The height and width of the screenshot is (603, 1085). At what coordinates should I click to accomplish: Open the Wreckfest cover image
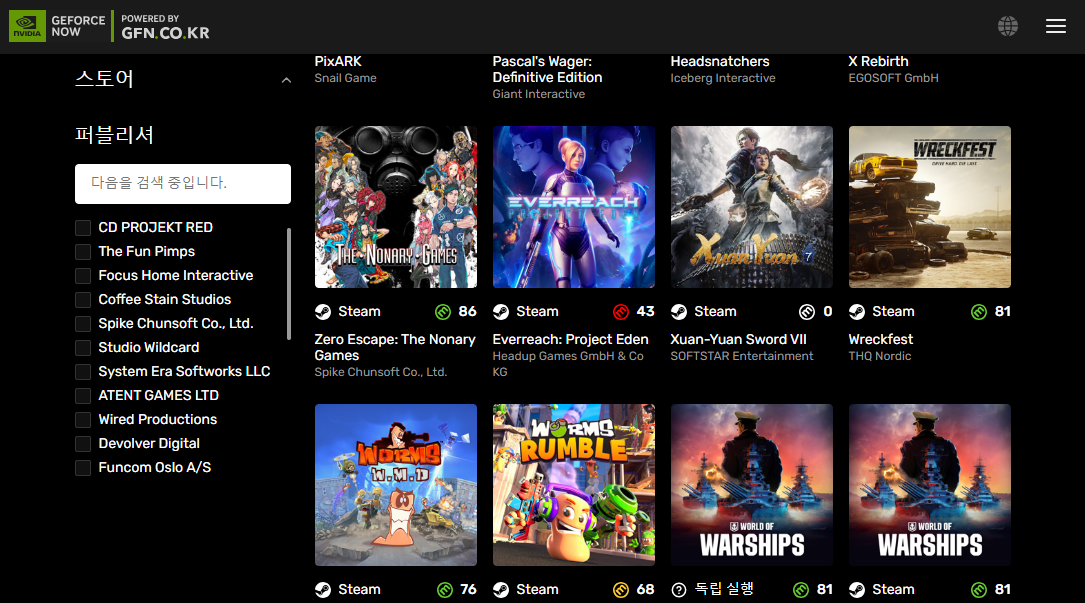coord(929,207)
